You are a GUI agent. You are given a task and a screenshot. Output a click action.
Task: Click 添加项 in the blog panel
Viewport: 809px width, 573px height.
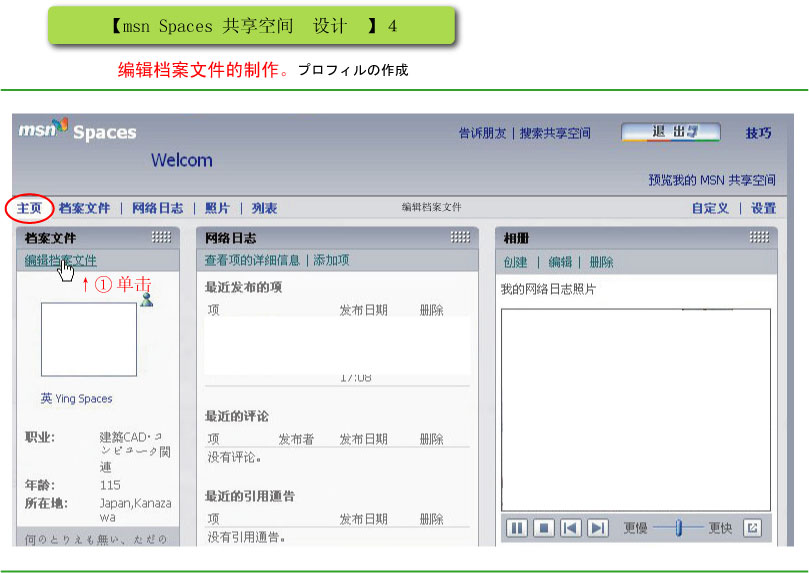coord(331,260)
